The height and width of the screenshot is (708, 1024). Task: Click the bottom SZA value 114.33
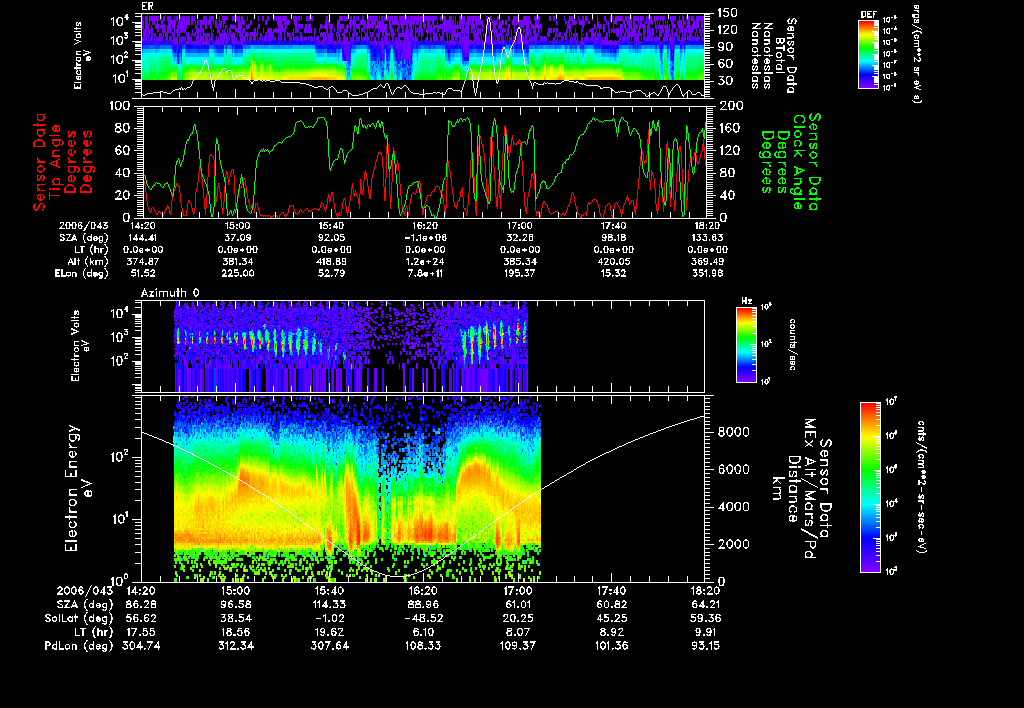click(x=330, y=605)
